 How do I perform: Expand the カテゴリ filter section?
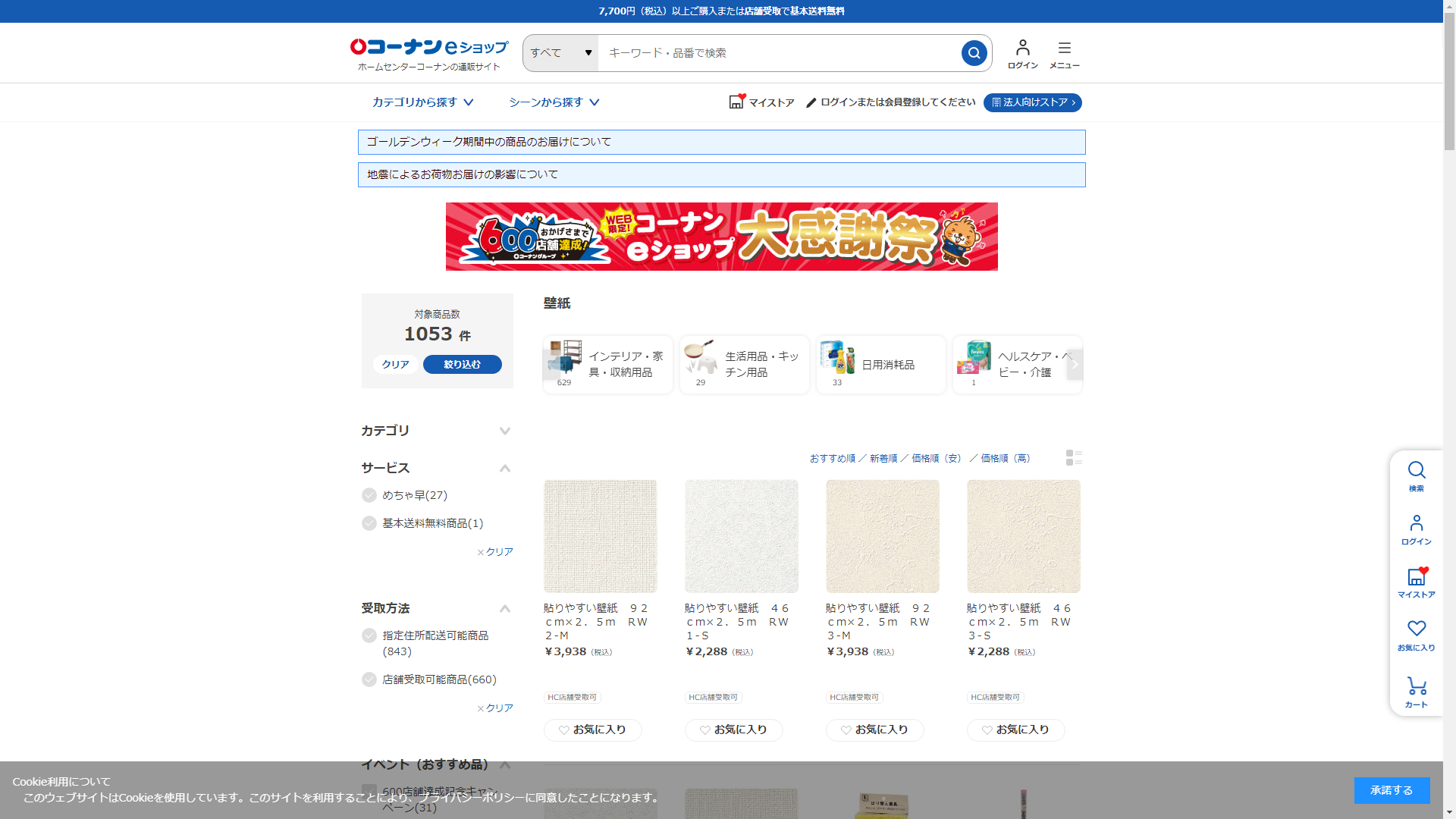click(505, 431)
